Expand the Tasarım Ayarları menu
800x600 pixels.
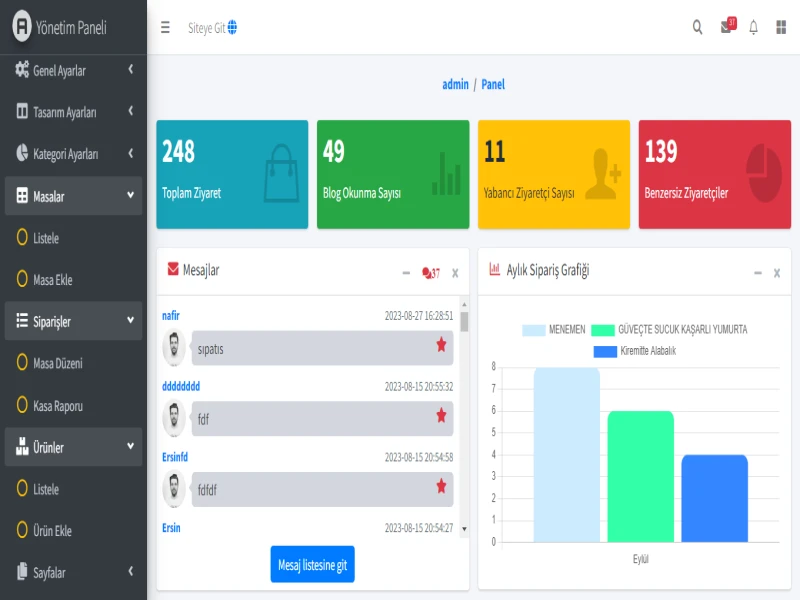(x=72, y=112)
